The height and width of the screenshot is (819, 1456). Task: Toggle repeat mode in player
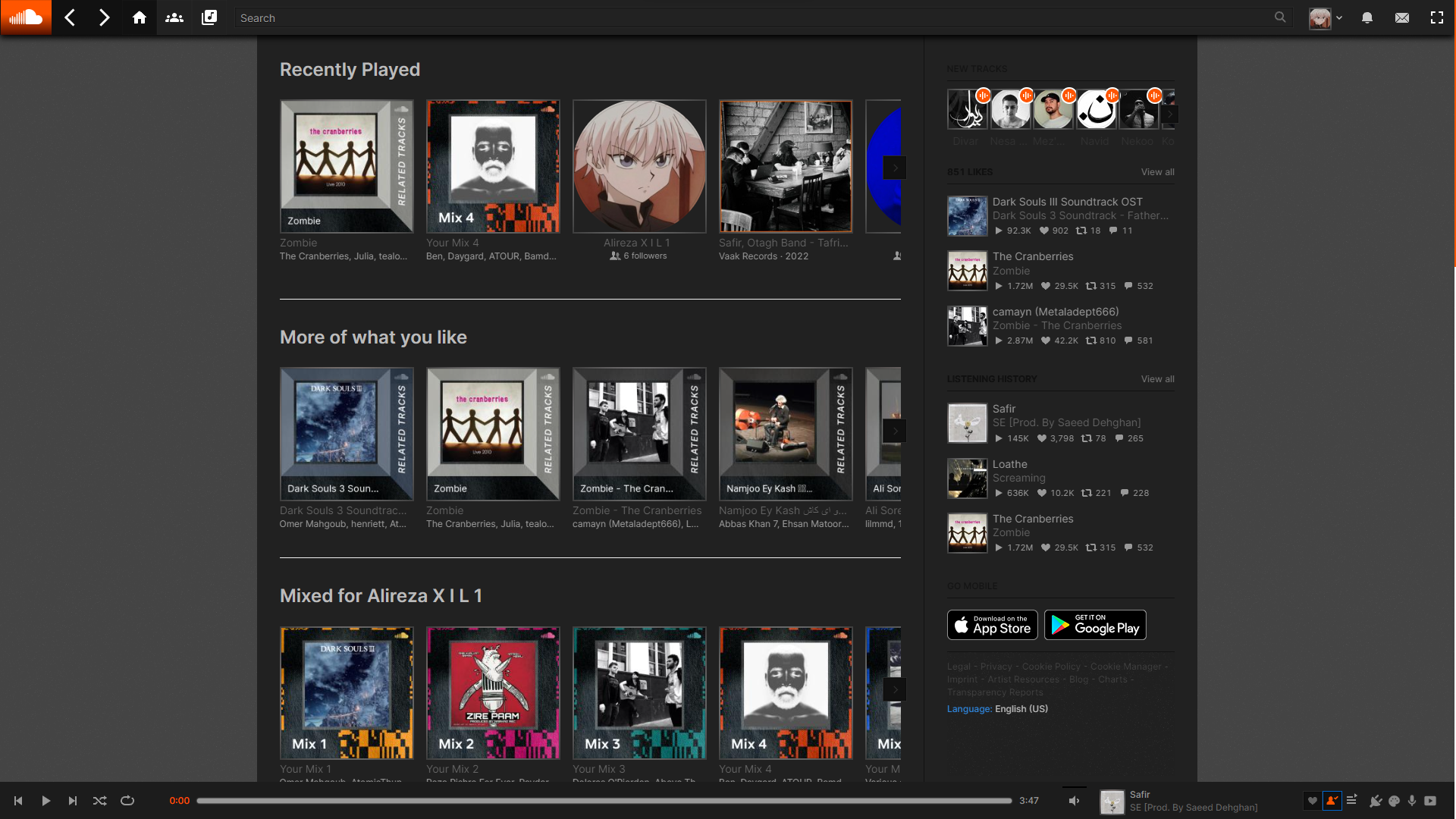click(x=127, y=801)
